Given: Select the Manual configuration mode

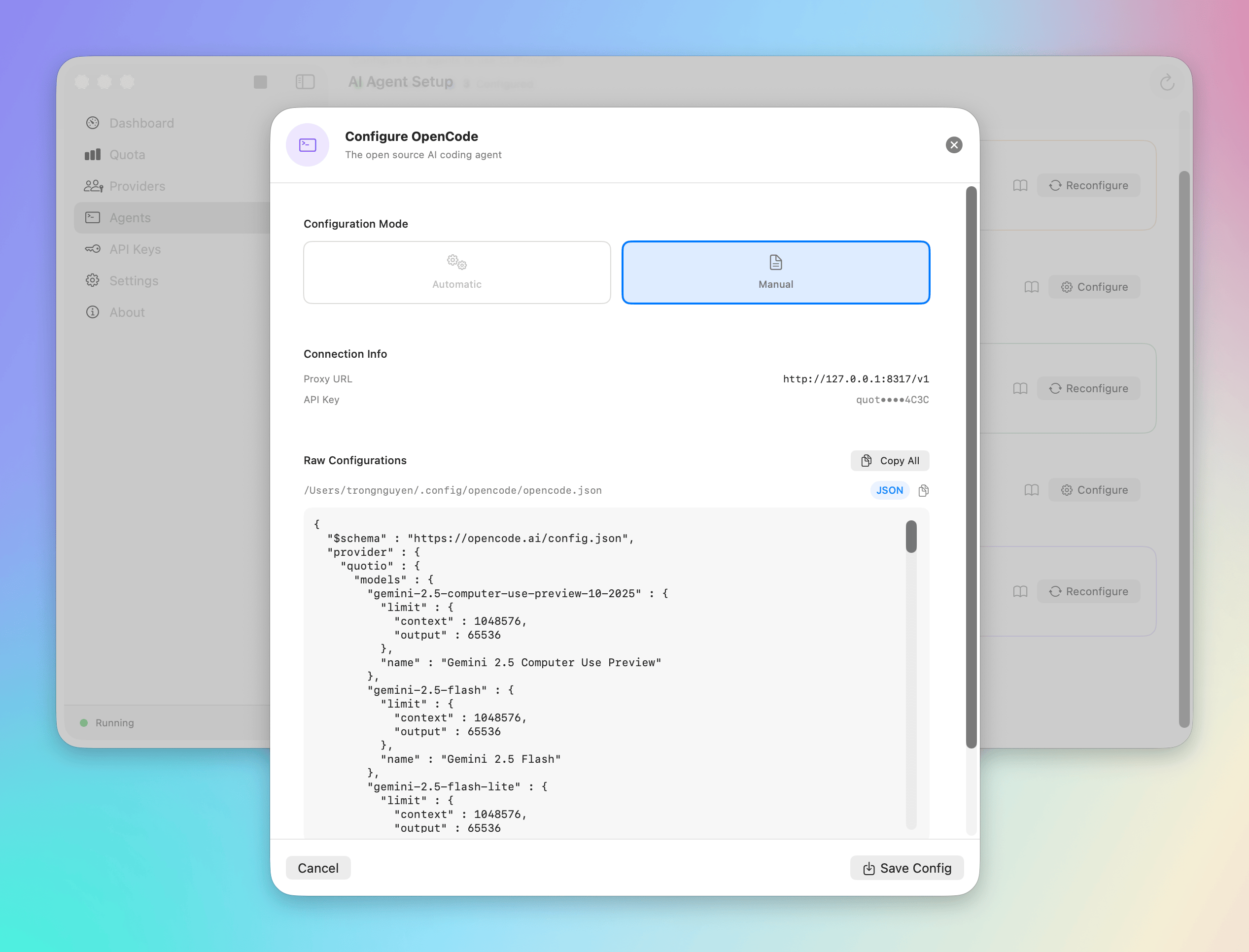Looking at the screenshot, I should (775, 272).
